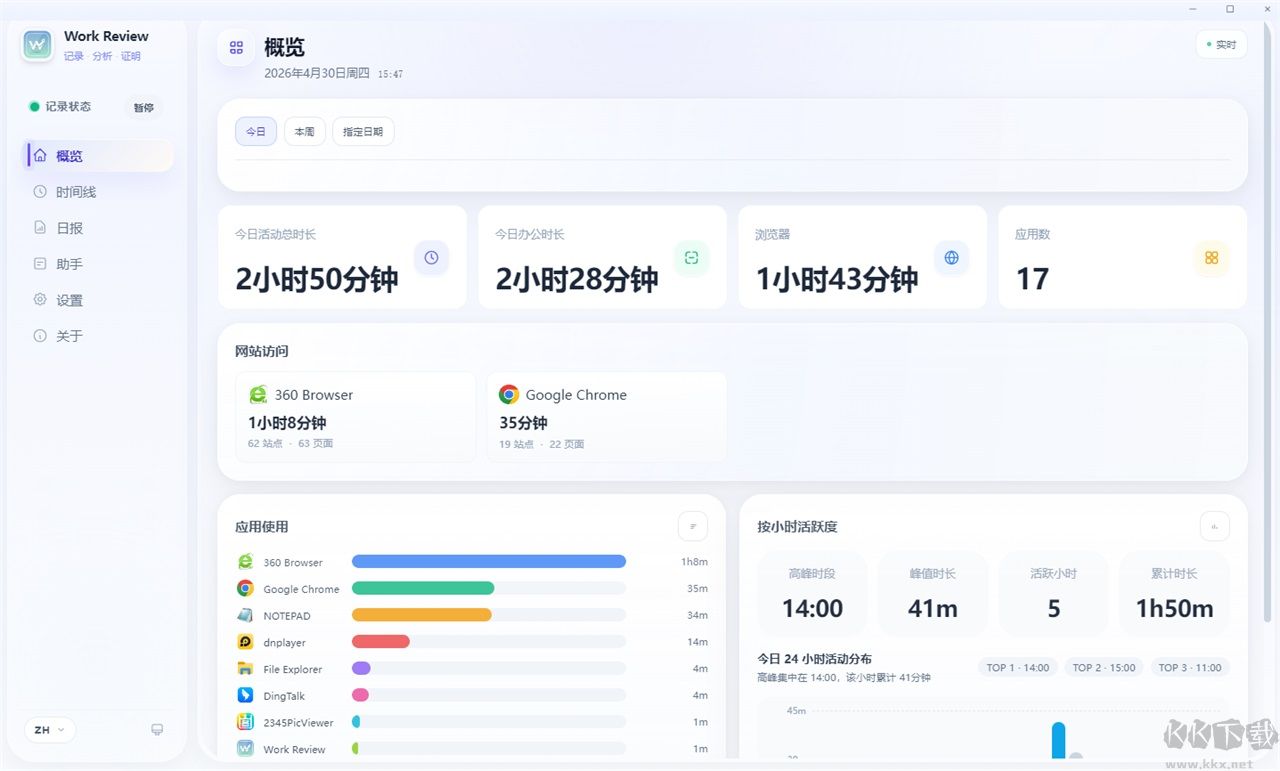The width and height of the screenshot is (1280, 771).
Task: Click the Work Review icon in 应用使用 list
Action: (x=245, y=749)
